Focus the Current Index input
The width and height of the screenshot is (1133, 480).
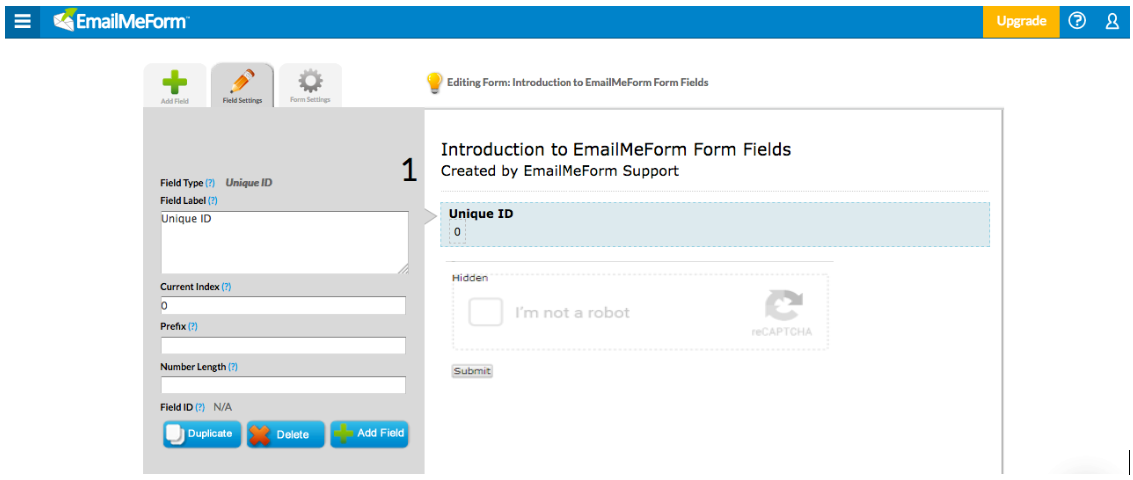pyautogui.click(x=283, y=306)
